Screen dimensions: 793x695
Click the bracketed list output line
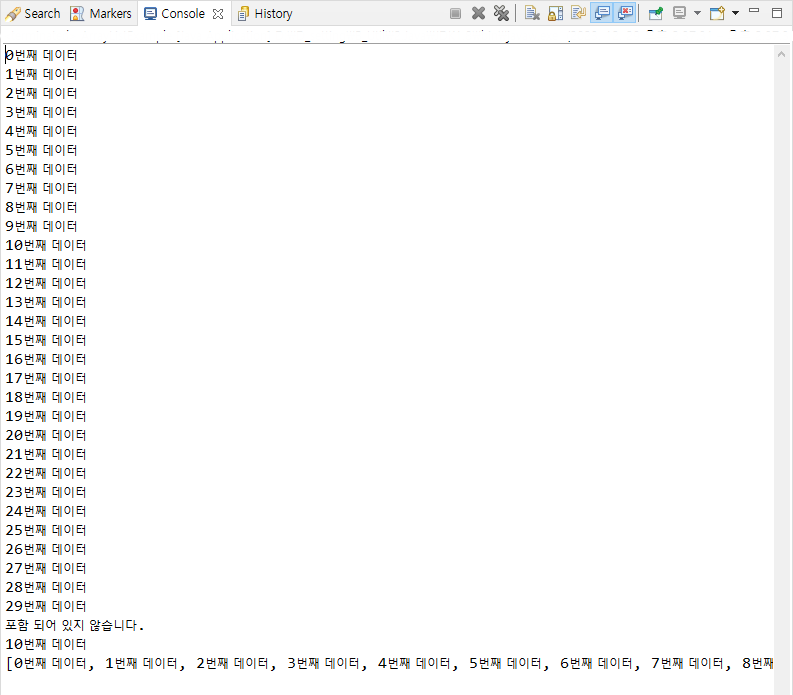(389, 663)
